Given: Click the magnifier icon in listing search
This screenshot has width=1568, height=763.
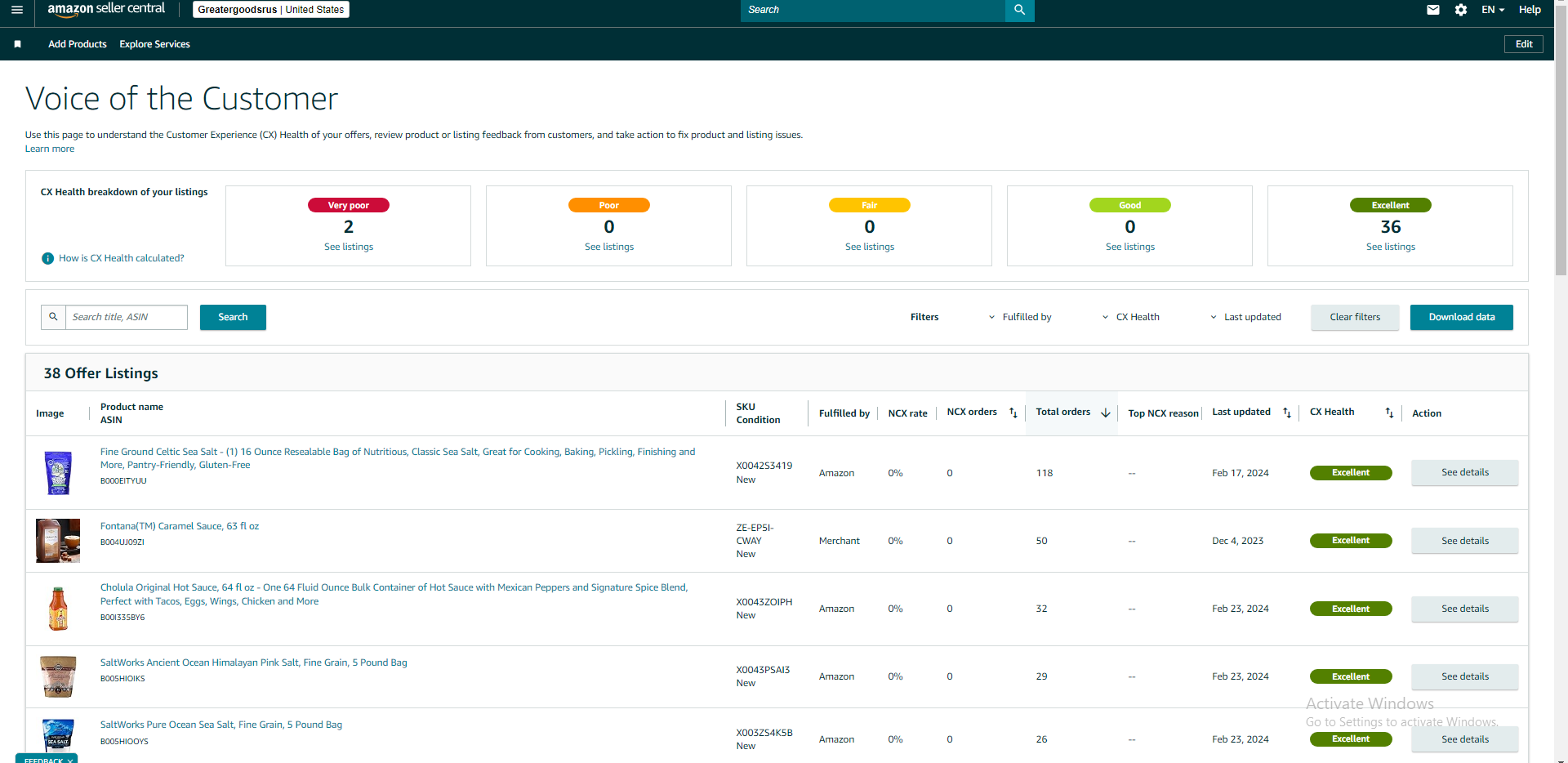Looking at the screenshot, I should [53, 317].
